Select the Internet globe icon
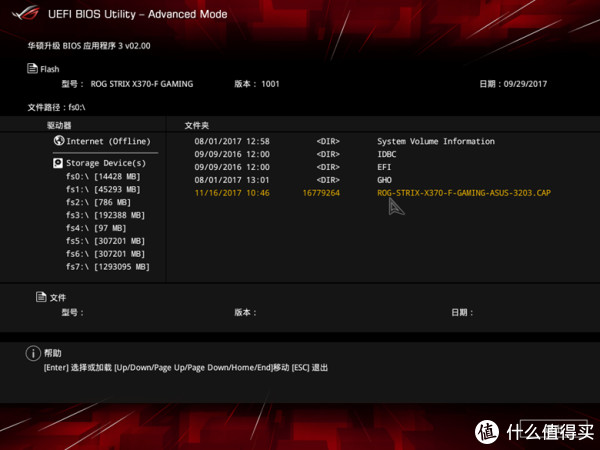 pyautogui.click(x=59, y=140)
